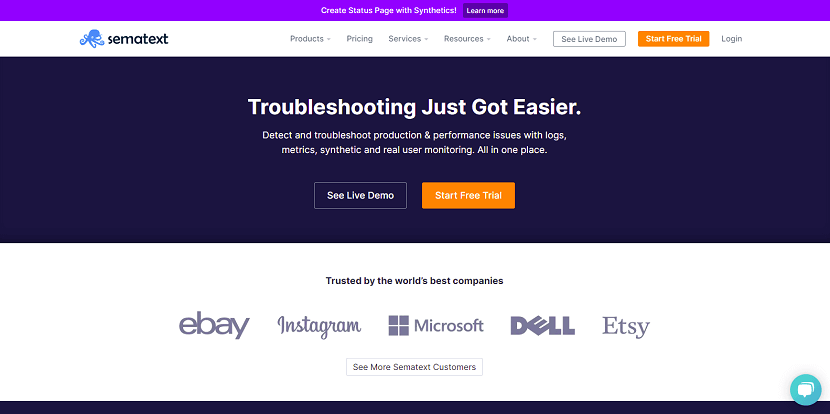Click See Live Demo in the navbar
The height and width of the screenshot is (414, 830).
[589, 39]
